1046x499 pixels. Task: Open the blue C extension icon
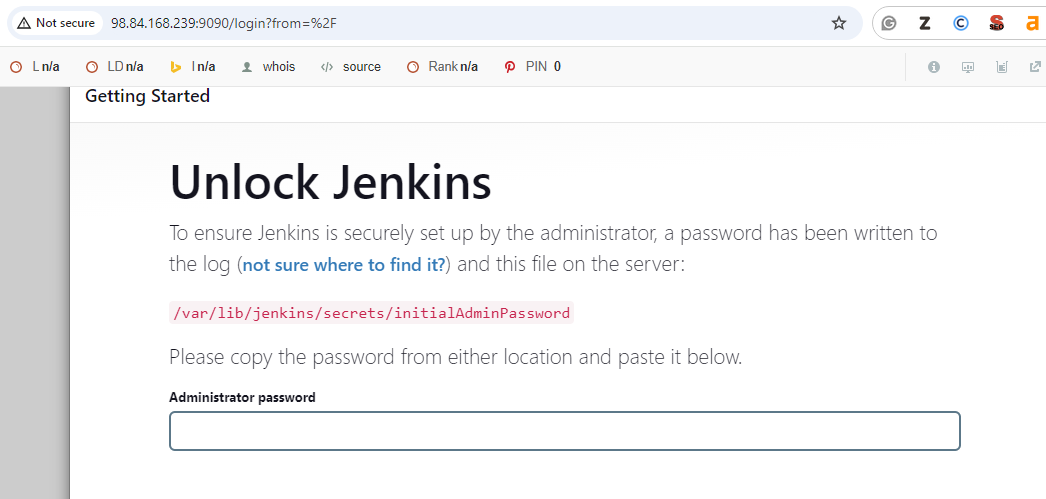960,23
